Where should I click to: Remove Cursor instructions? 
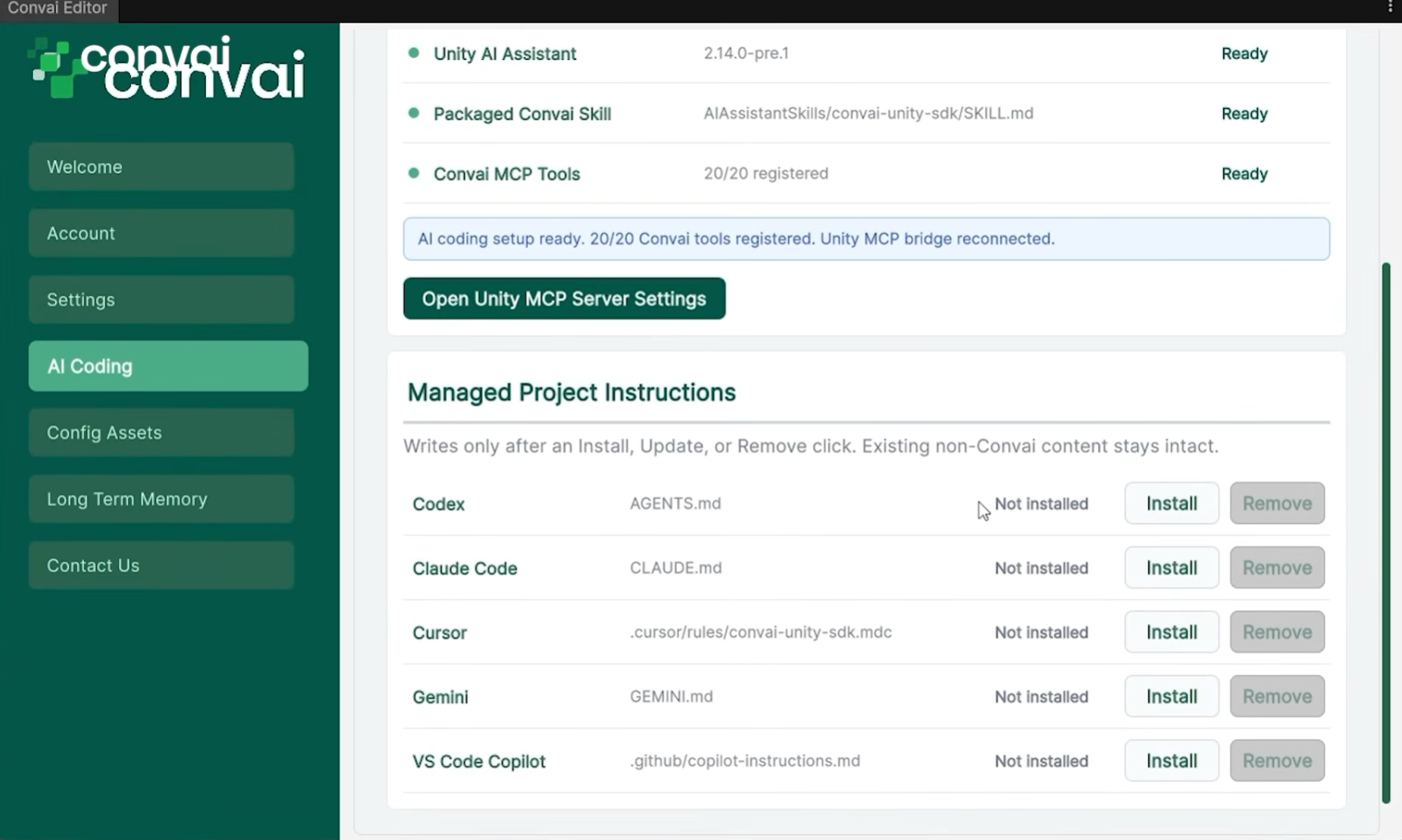click(1277, 632)
